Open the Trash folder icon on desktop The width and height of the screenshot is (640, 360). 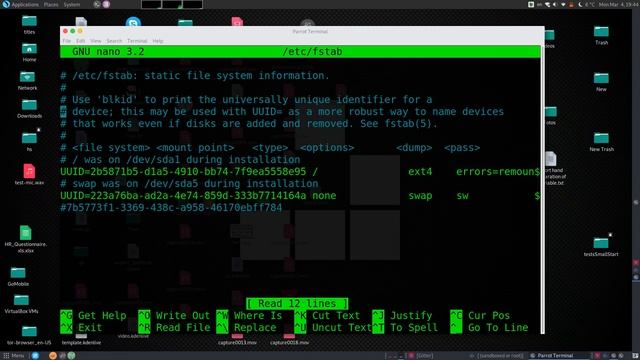coord(601,35)
